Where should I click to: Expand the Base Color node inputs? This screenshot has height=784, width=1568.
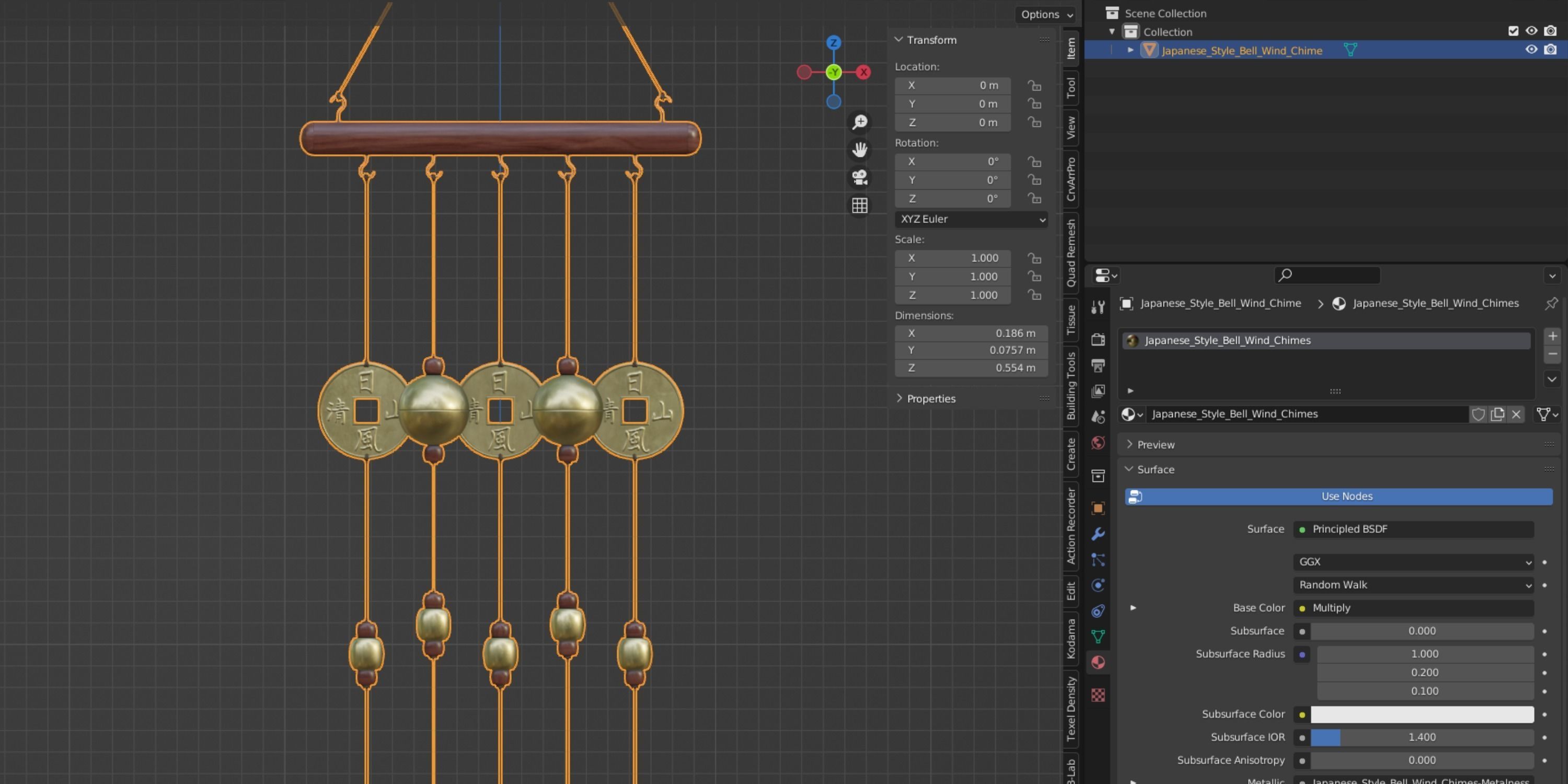click(x=1133, y=608)
